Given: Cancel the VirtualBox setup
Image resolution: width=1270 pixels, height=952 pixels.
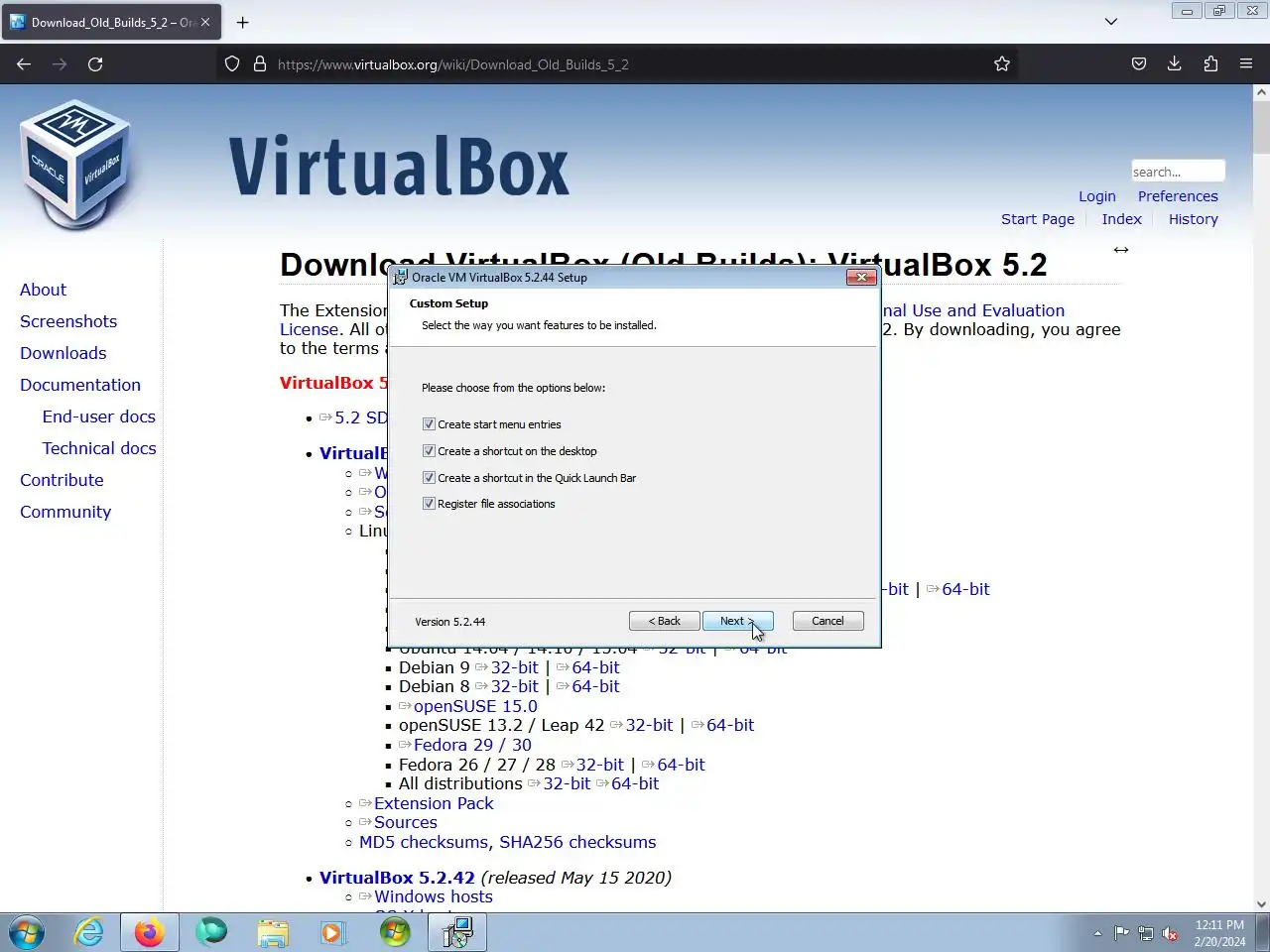Looking at the screenshot, I should pos(827,621).
